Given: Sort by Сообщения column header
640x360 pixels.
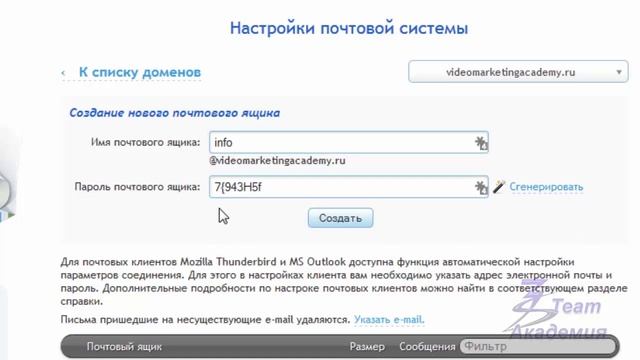Looking at the screenshot, I should point(427,347).
